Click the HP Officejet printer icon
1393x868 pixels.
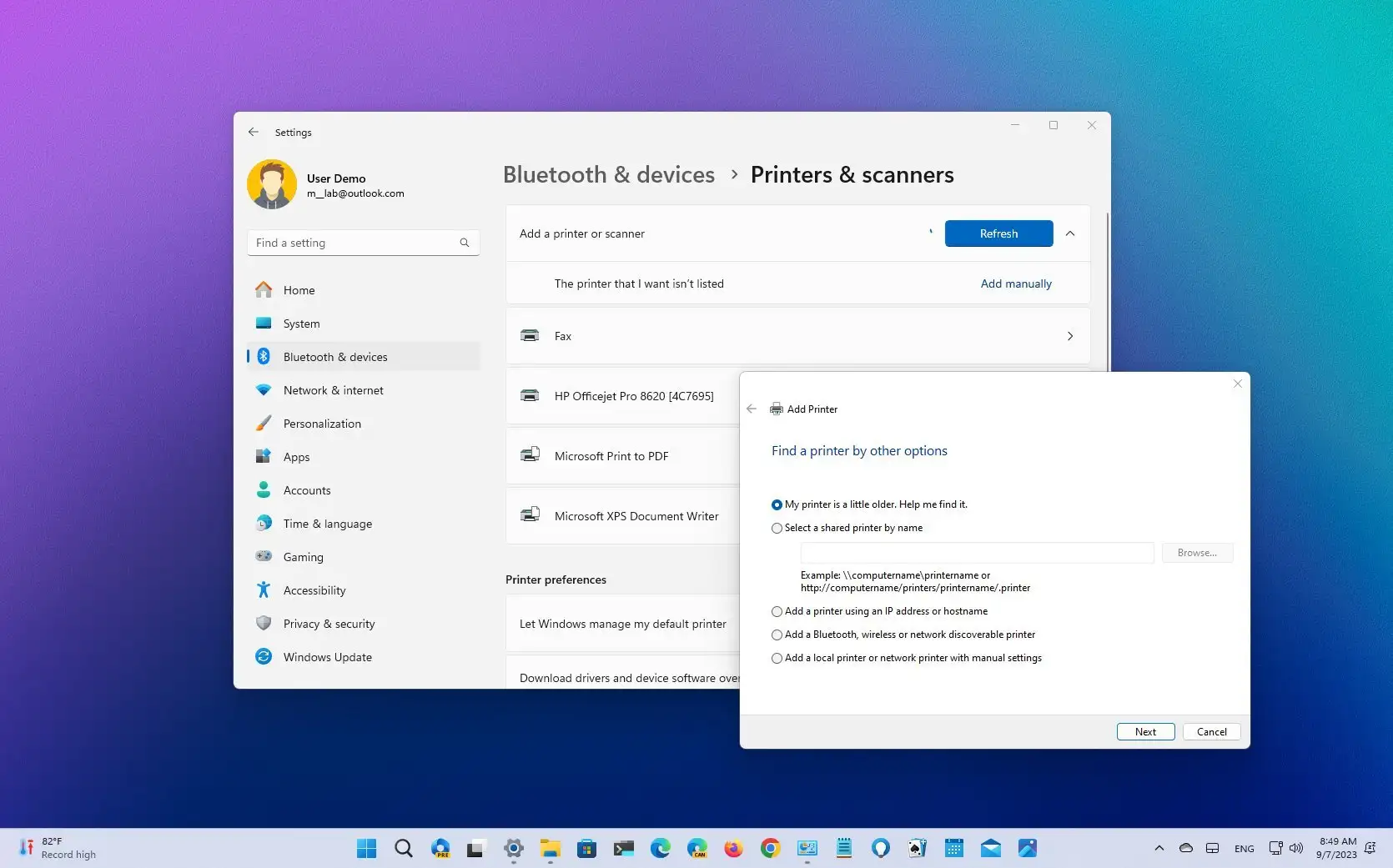click(x=530, y=395)
